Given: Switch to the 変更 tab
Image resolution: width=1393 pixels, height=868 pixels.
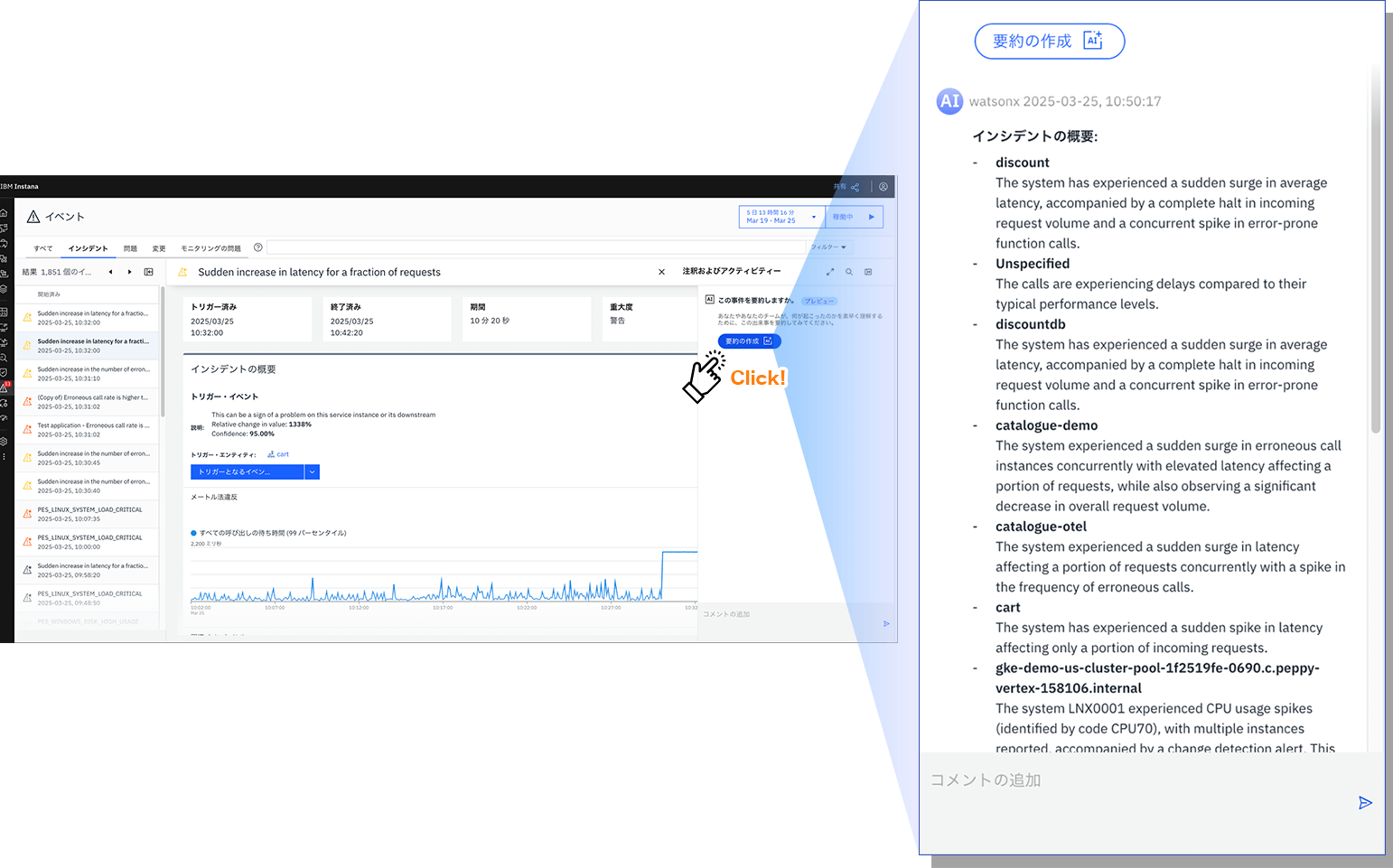Looking at the screenshot, I should pos(159,248).
